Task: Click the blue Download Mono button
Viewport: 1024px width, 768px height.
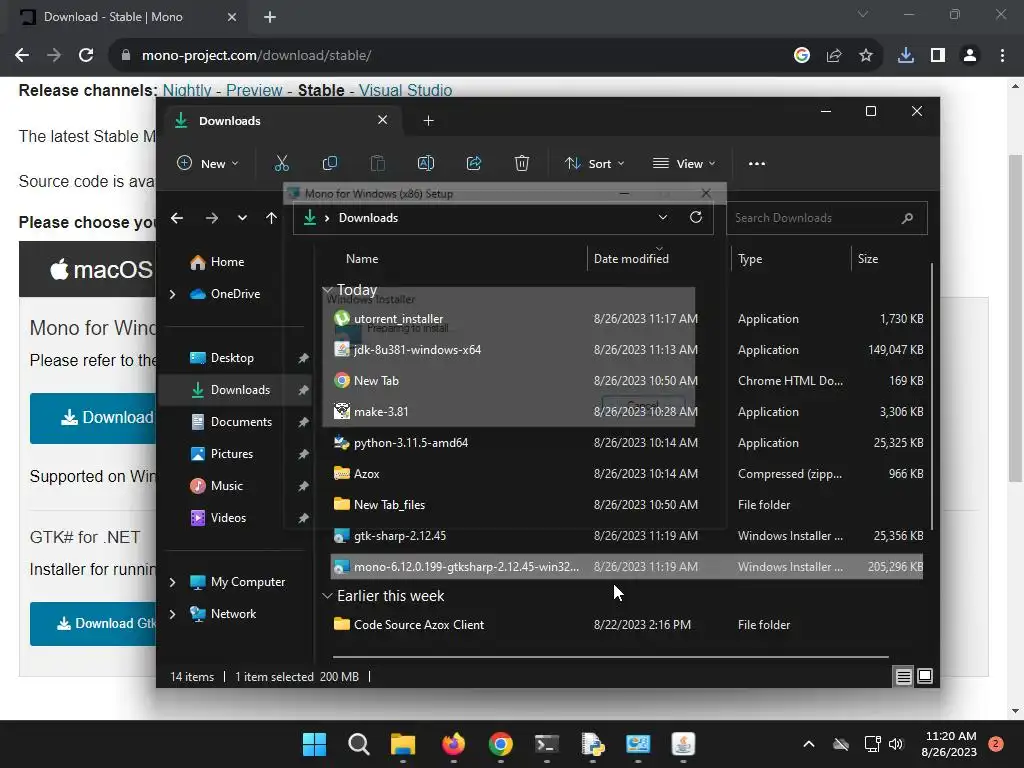Action: [x=93, y=418]
